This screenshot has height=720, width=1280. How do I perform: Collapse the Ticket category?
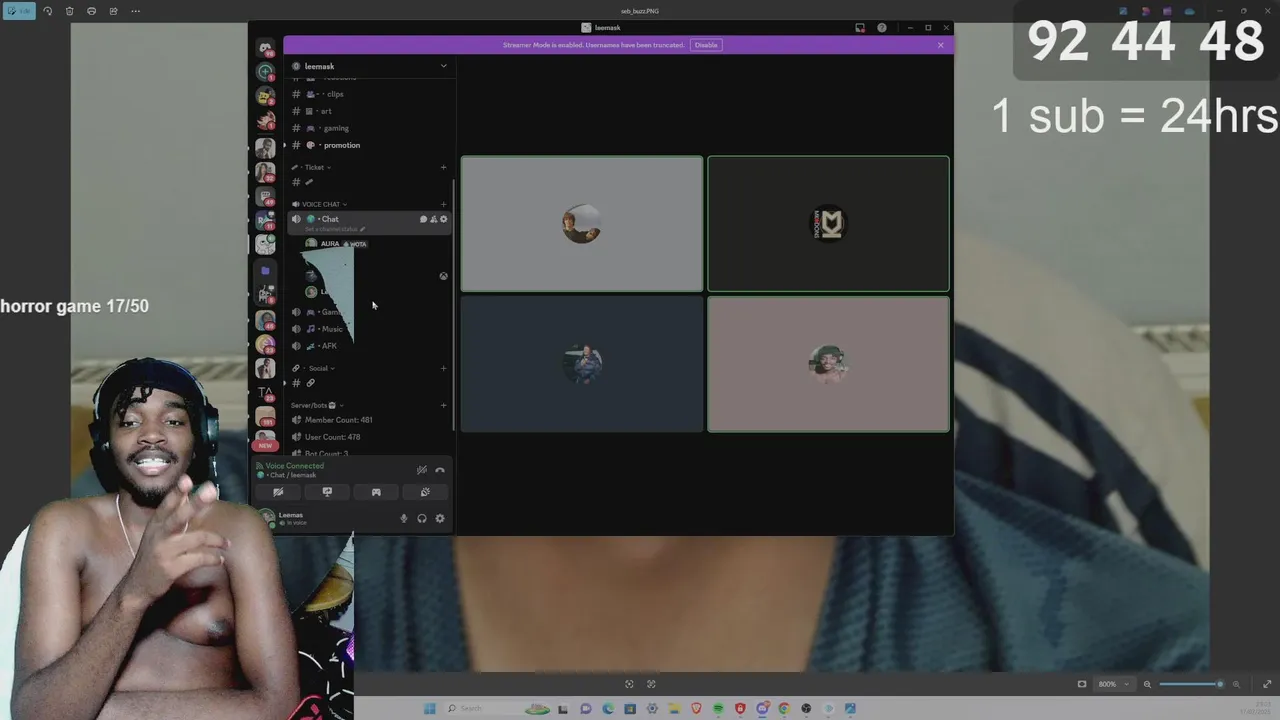(x=313, y=167)
